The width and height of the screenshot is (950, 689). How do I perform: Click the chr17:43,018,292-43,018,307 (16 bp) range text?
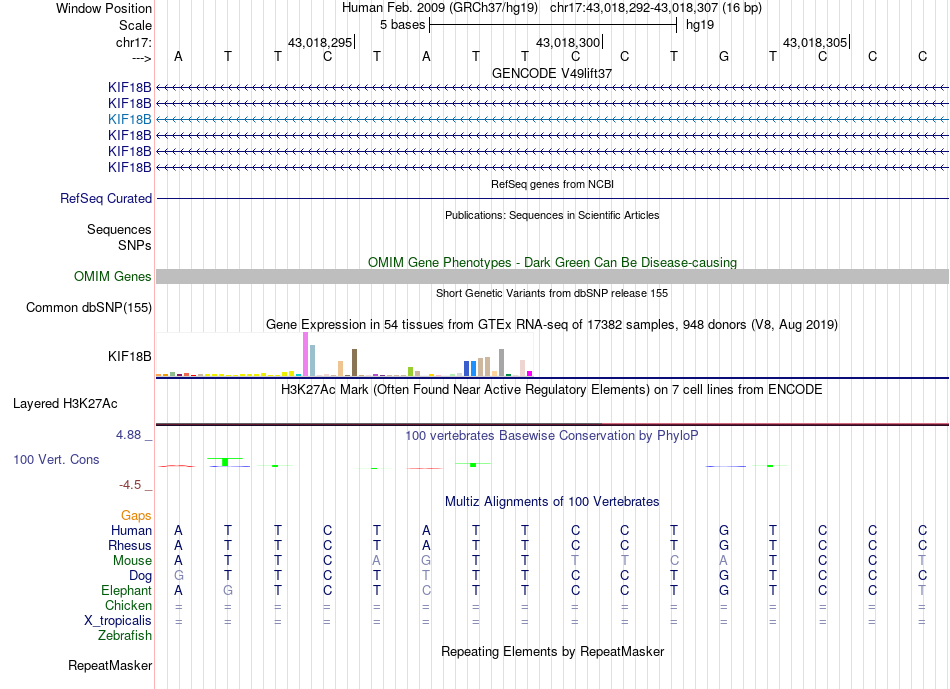(656, 8)
